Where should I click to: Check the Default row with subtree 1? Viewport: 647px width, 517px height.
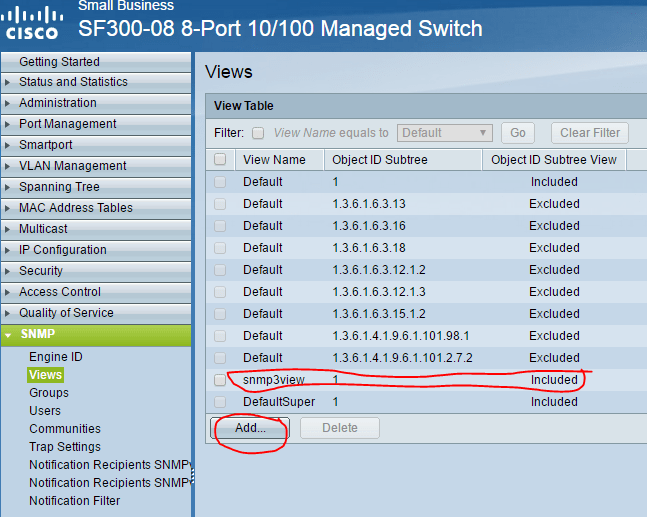tap(220, 182)
